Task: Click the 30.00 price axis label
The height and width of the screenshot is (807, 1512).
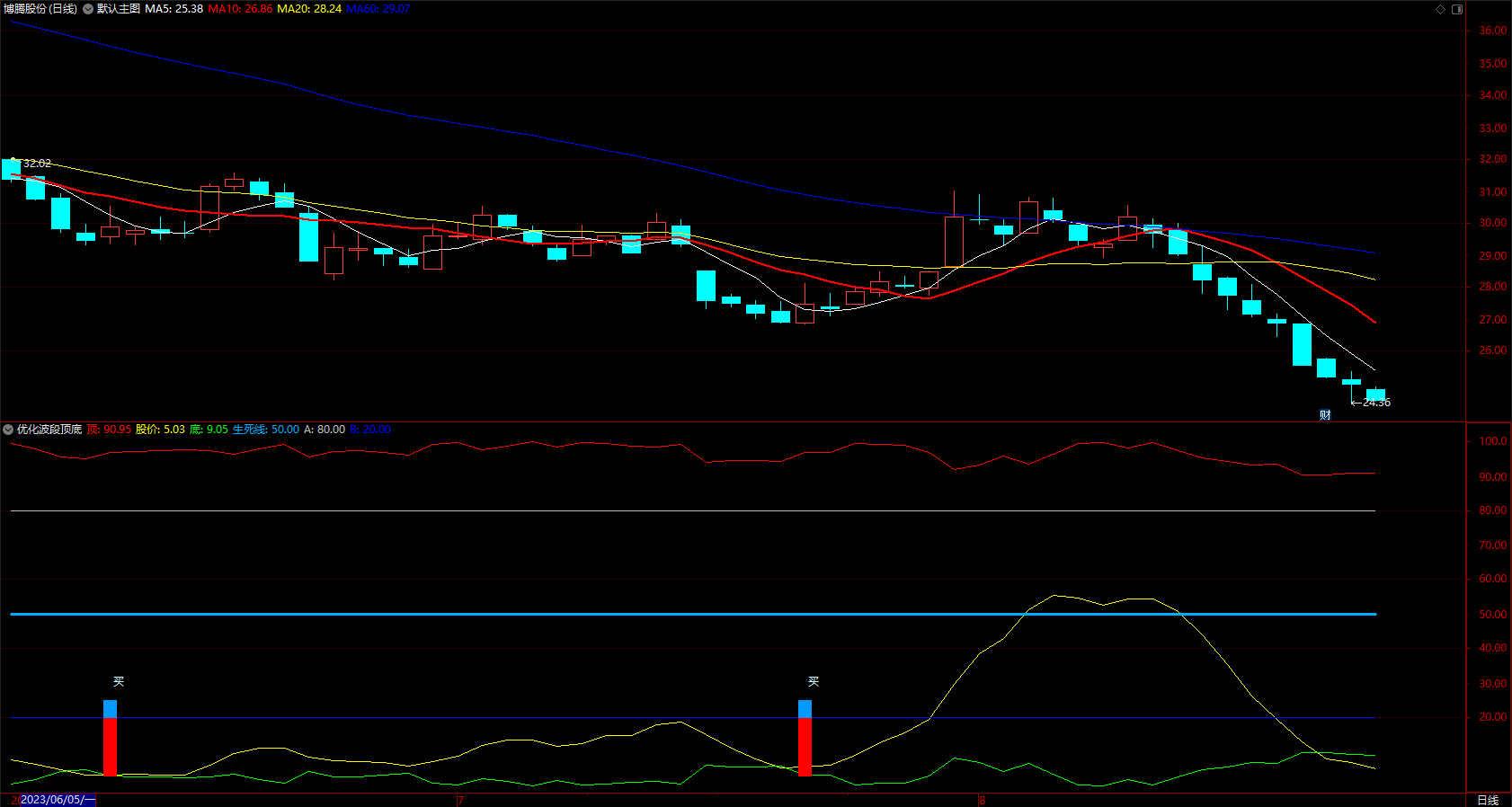Action: (x=1492, y=223)
